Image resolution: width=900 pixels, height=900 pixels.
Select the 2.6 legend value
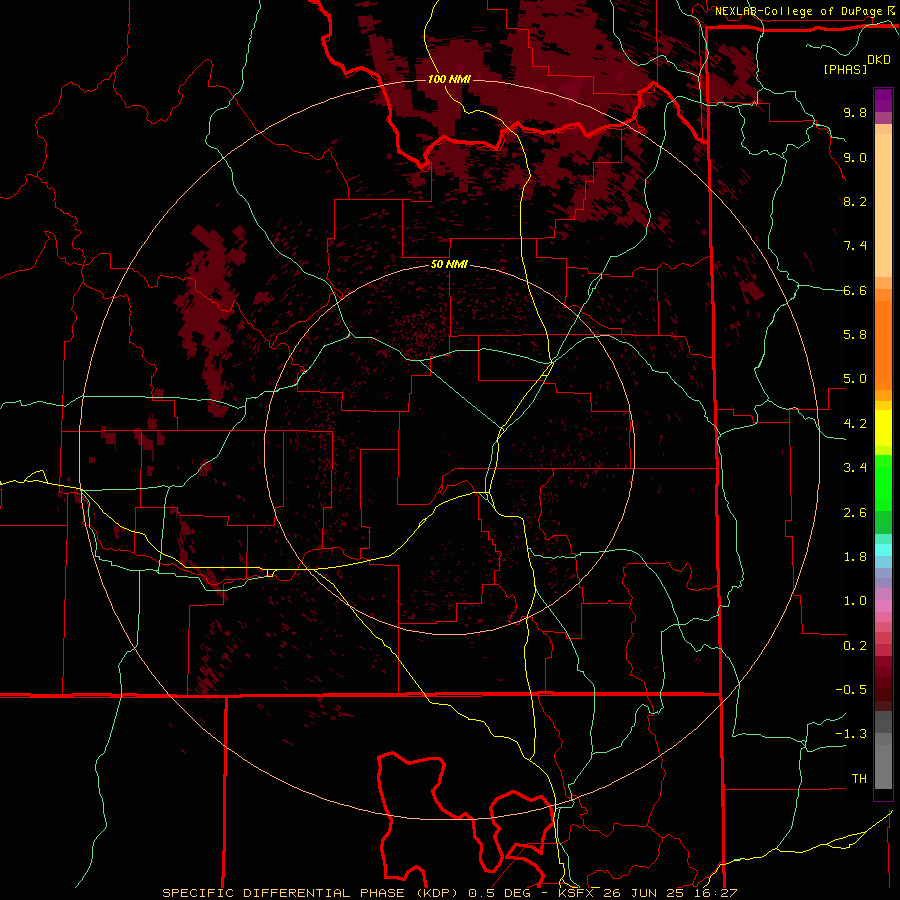coord(855,513)
